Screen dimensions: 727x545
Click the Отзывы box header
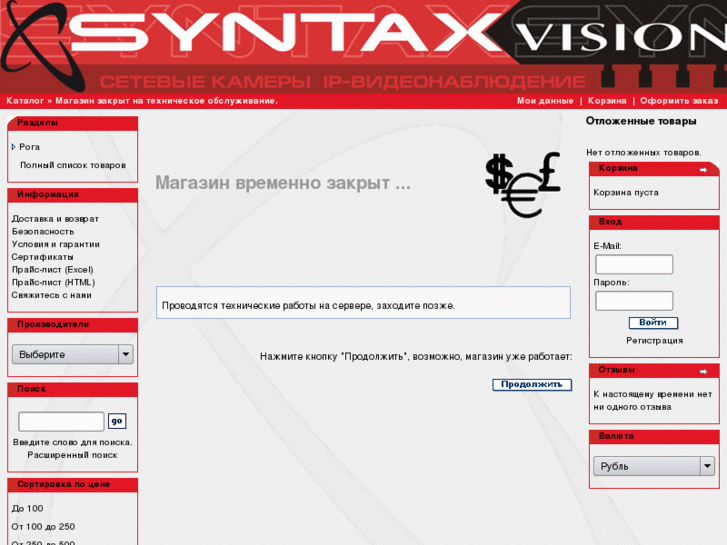(x=654, y=370)
